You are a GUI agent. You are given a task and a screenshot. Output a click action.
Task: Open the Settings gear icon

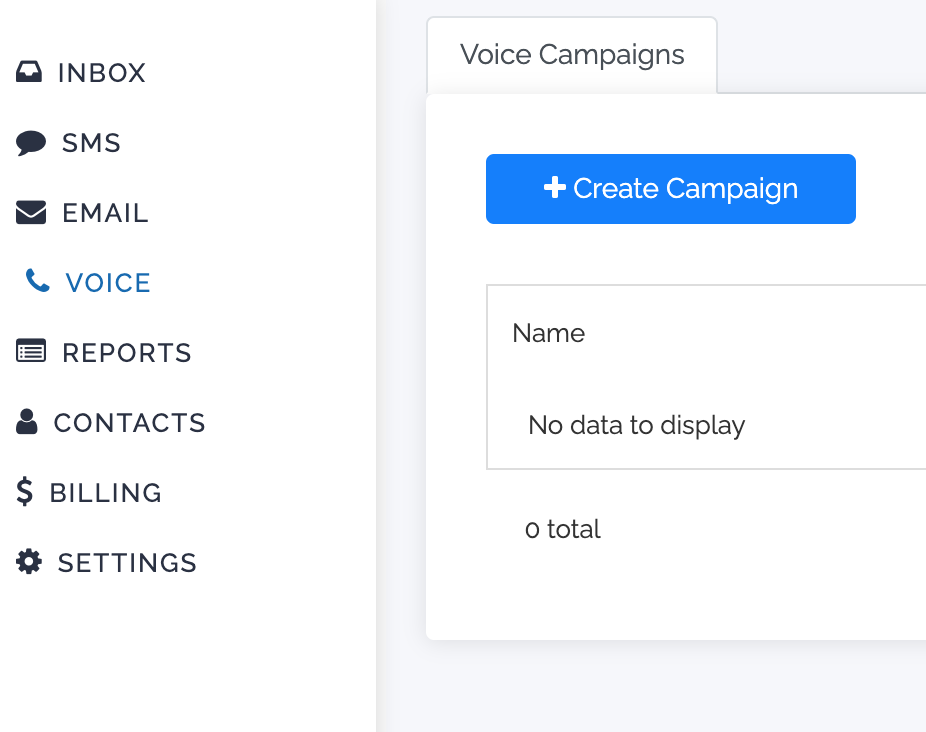[30, 562]
